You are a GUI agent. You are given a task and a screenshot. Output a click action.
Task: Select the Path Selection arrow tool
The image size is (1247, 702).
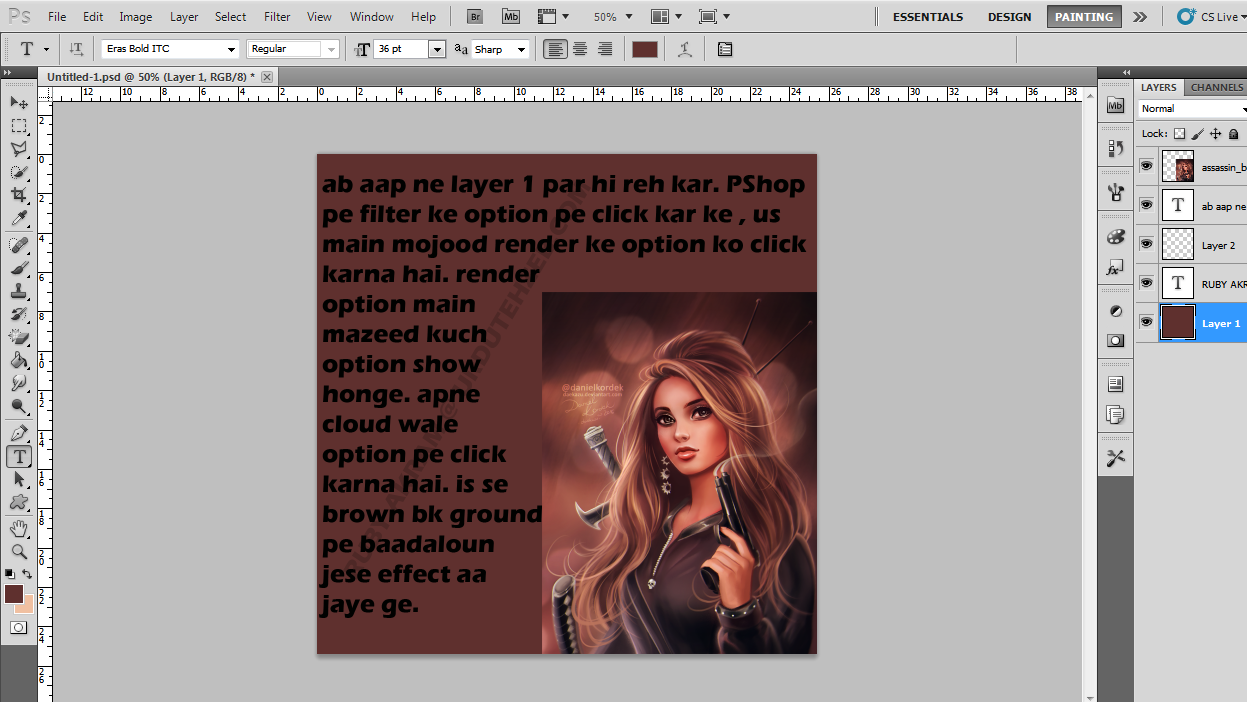tap(19, 479)
